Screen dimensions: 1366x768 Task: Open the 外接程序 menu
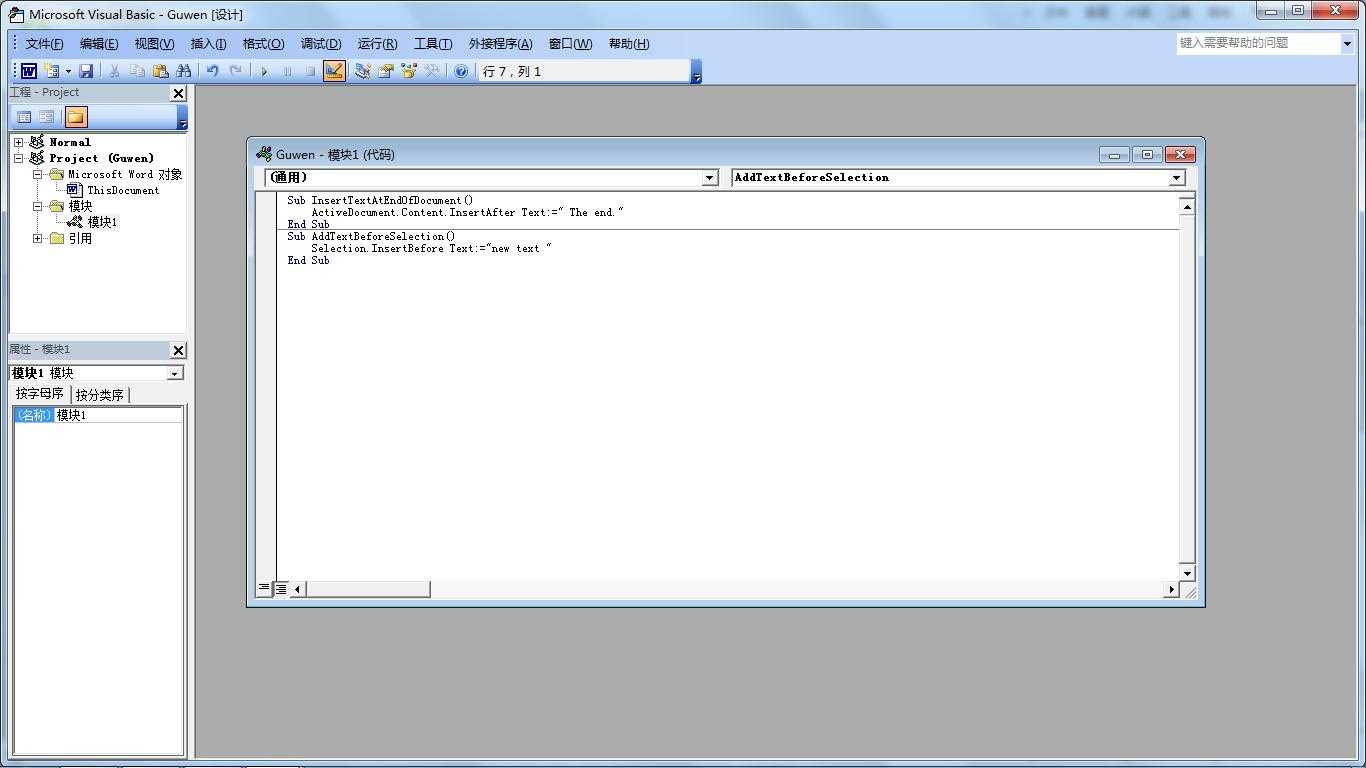(500, 43)
